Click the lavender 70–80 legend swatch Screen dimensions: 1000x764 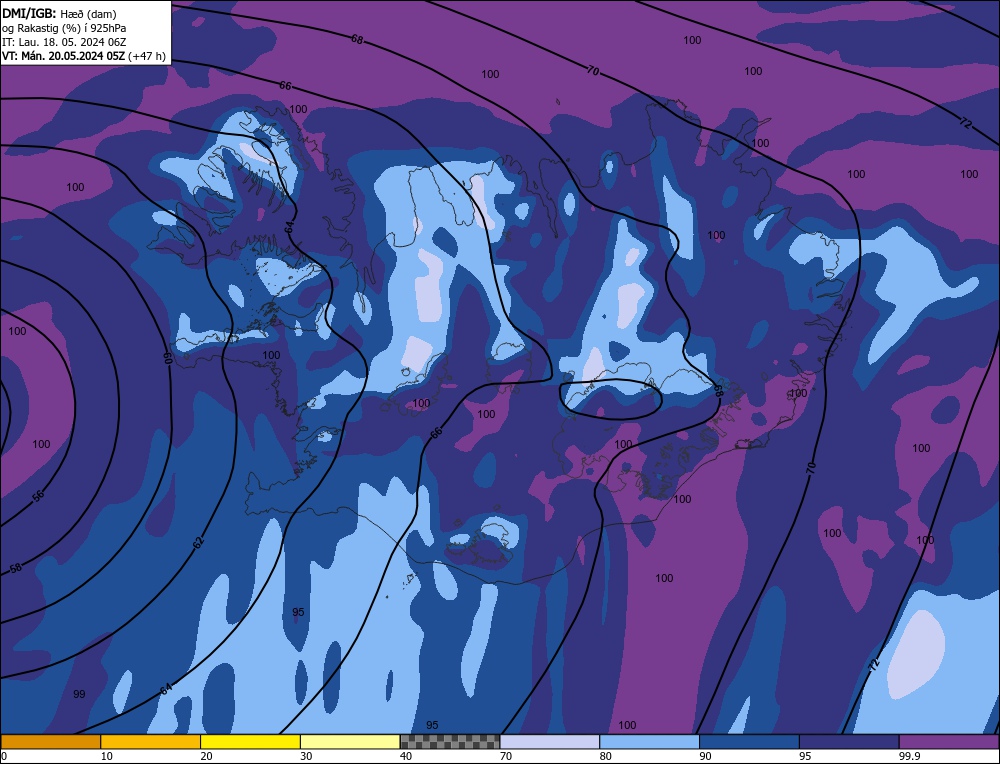coord(550,741)
